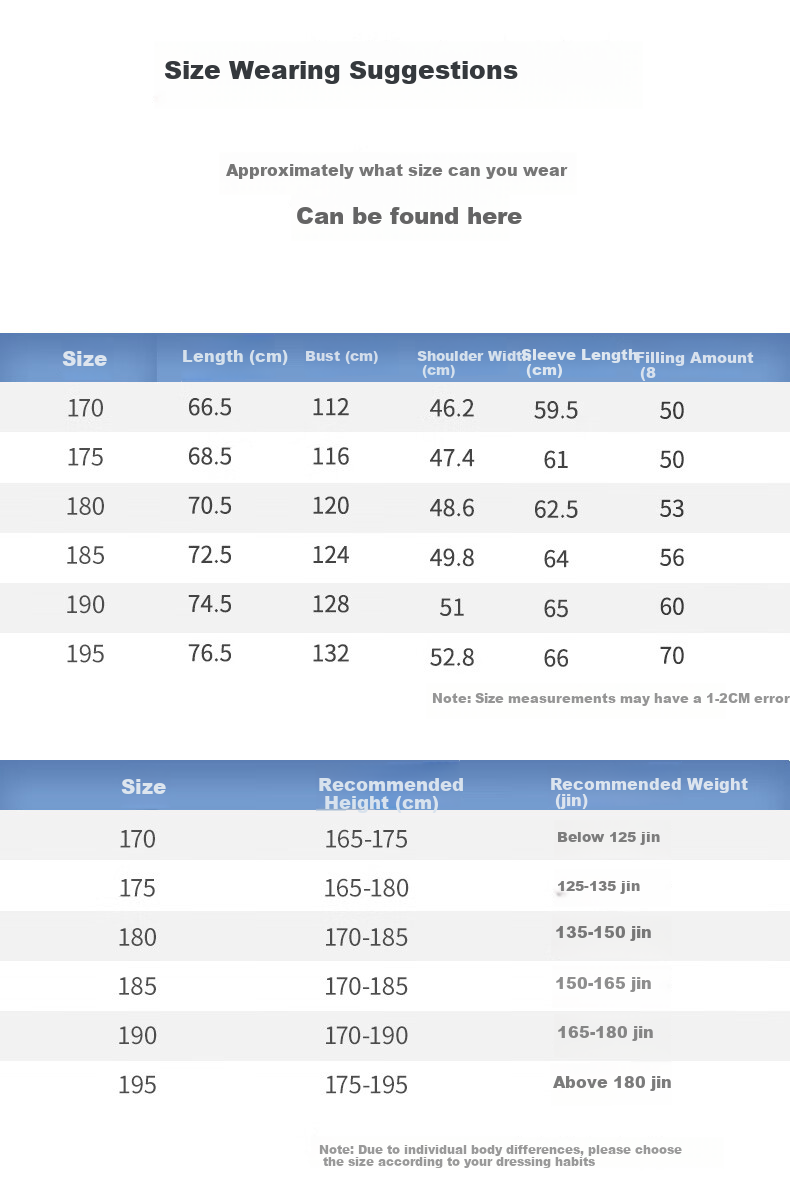Select length value 70.5
The image size is (790, 1203).
(x=210, y=506)
